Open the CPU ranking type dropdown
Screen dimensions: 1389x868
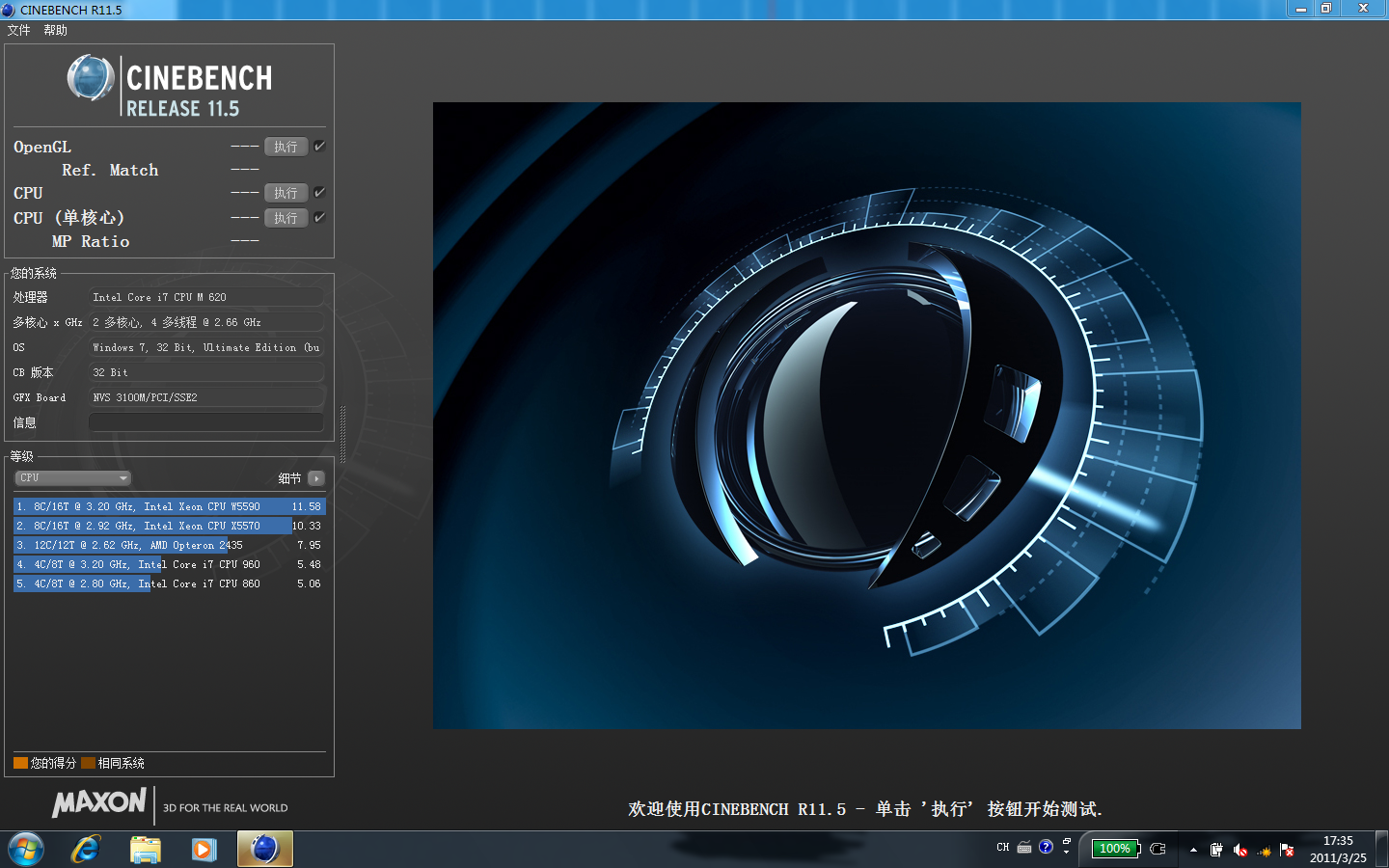[x=72, y=478]
